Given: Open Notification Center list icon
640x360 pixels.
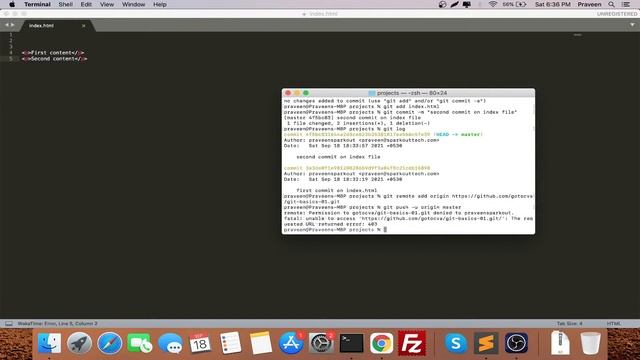Looking at the screenshot, I should [x=626, y=4].
